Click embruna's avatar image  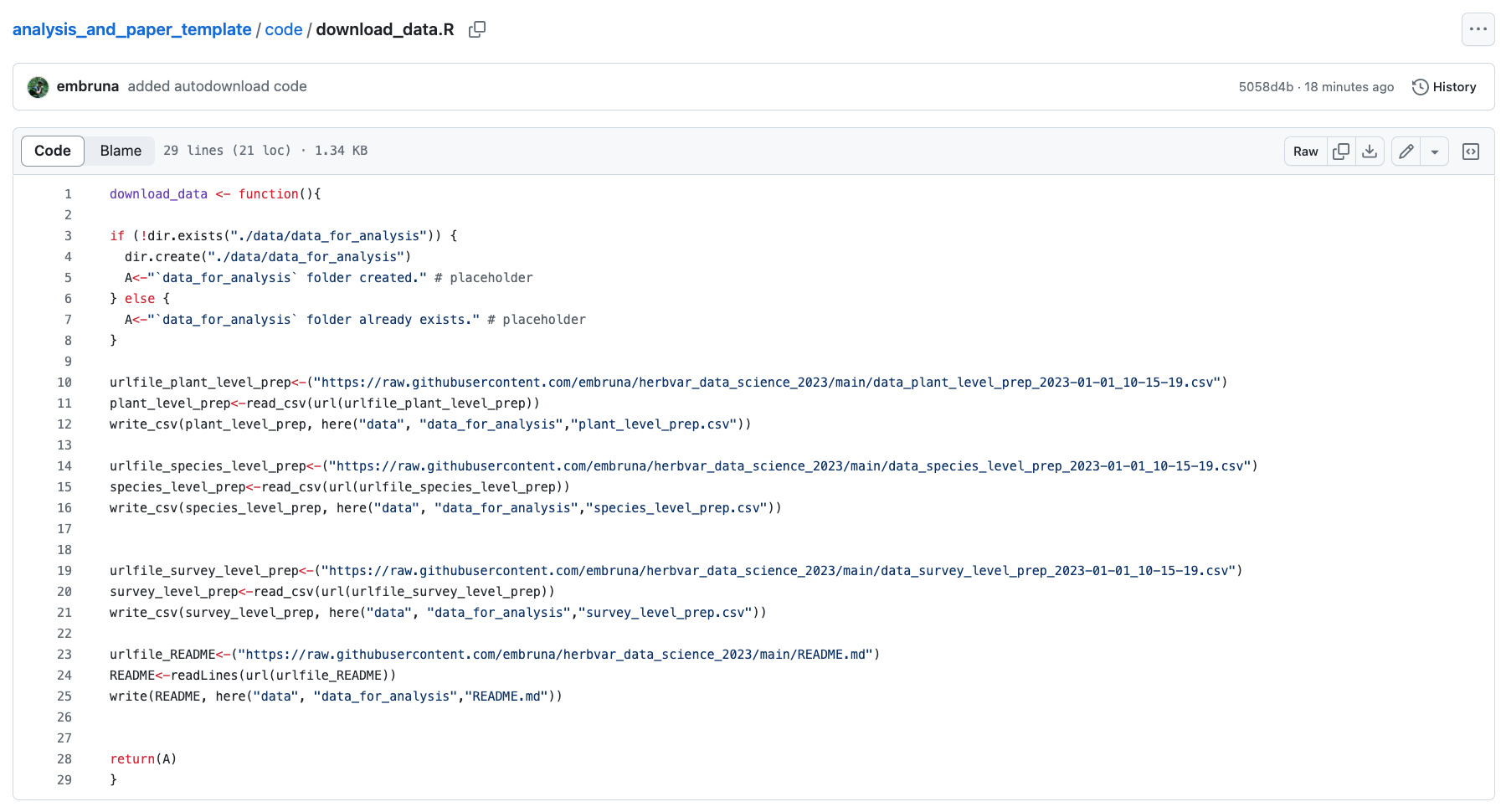38,87
